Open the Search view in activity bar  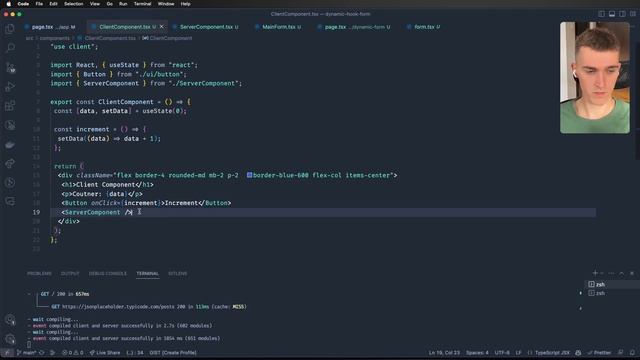[x=10, y=47]
